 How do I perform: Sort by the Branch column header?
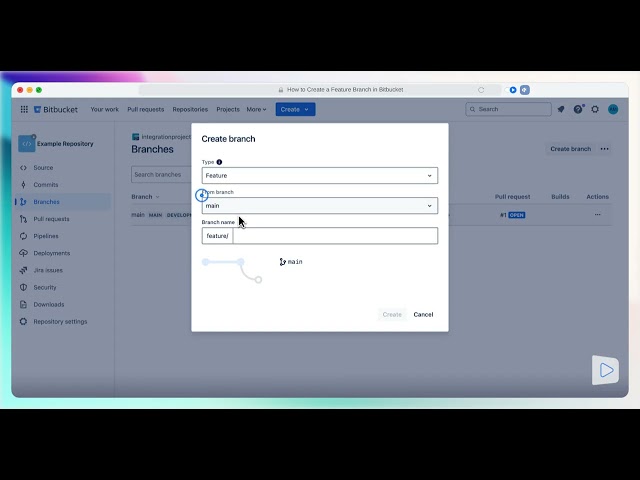(145, 197)
